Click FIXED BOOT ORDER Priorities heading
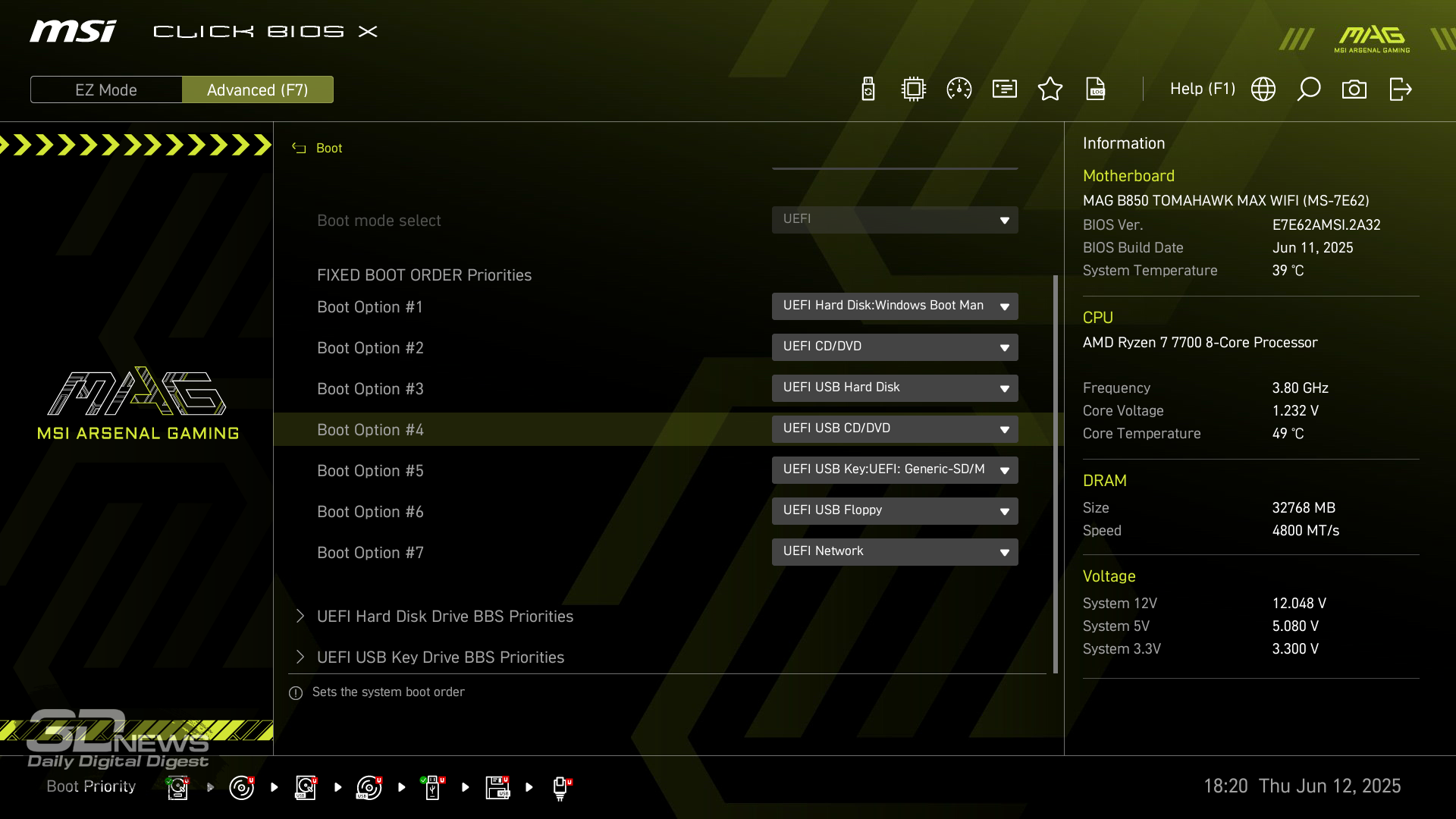Viewport: 1456px width, 819px height. [424, 275]
